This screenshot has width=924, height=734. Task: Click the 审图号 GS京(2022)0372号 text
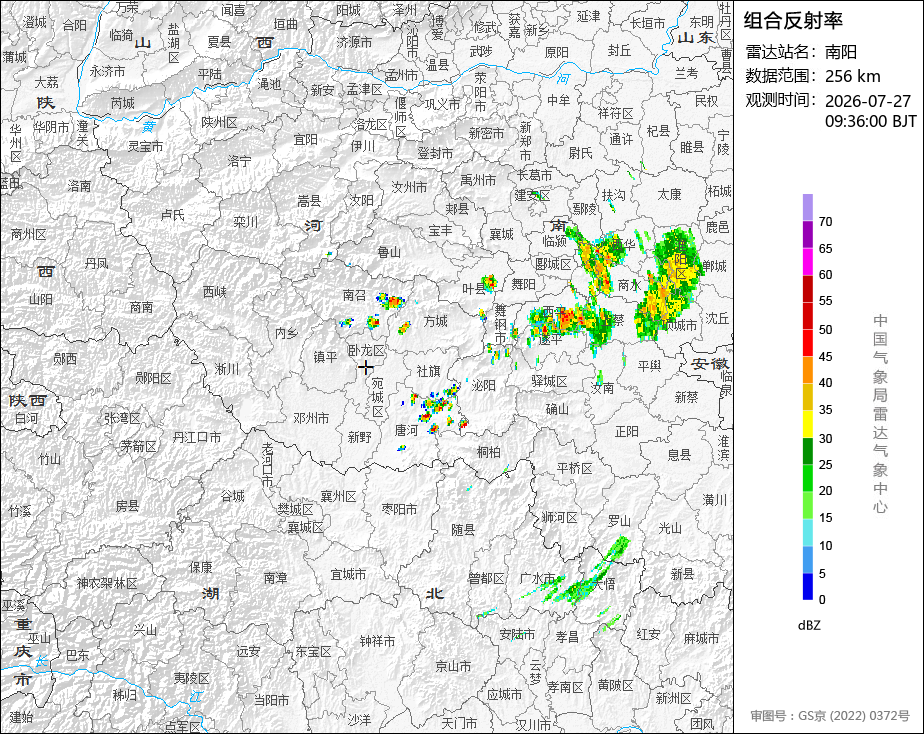(830, 716)
